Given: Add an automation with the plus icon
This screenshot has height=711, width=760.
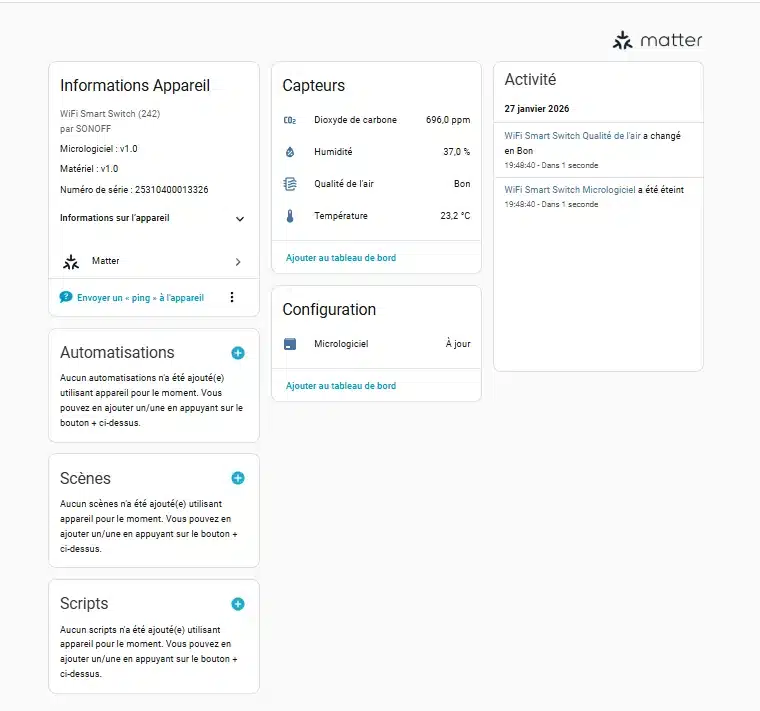Looking at the screenshot, I should (238, 353).
